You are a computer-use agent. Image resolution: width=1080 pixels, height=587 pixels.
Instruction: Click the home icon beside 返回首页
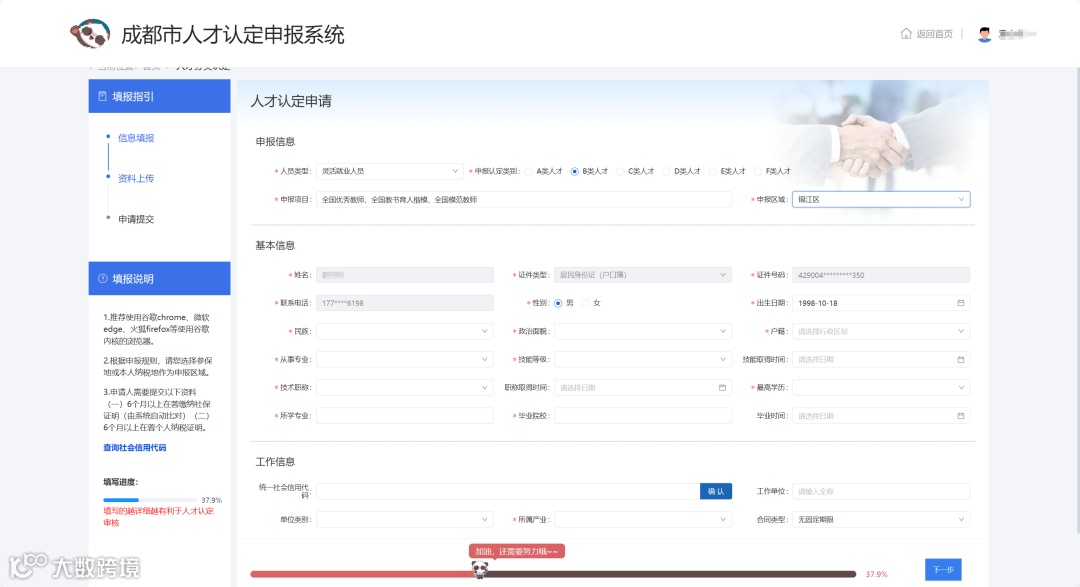(x=906, y=33)
